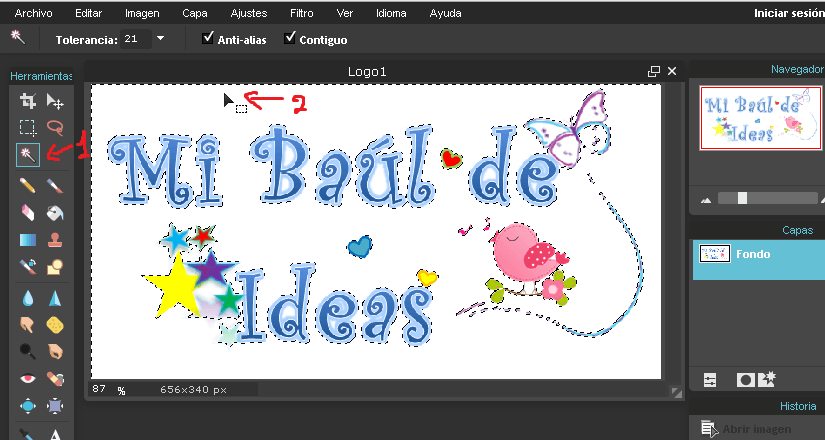
Task: Select the Move tool
Action: (56, 101)
